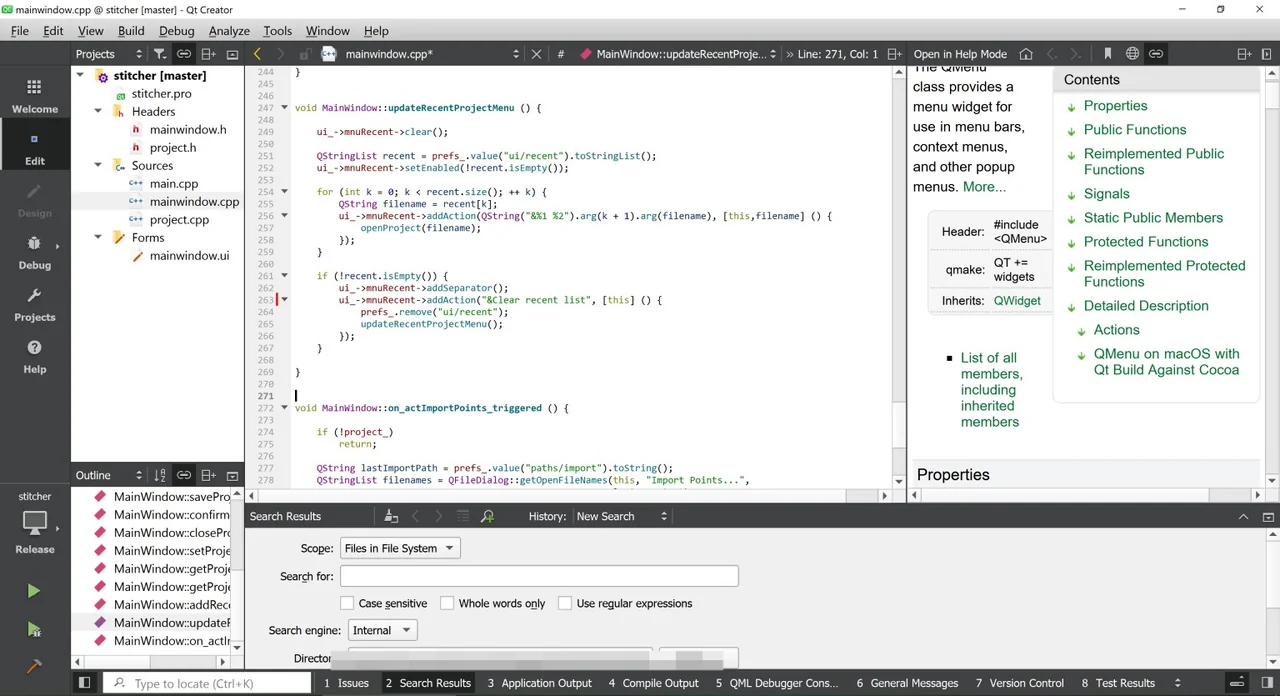The image size is (1280, 696).
Task: Open stitcher Release kit selector
Action: (35, 523)
